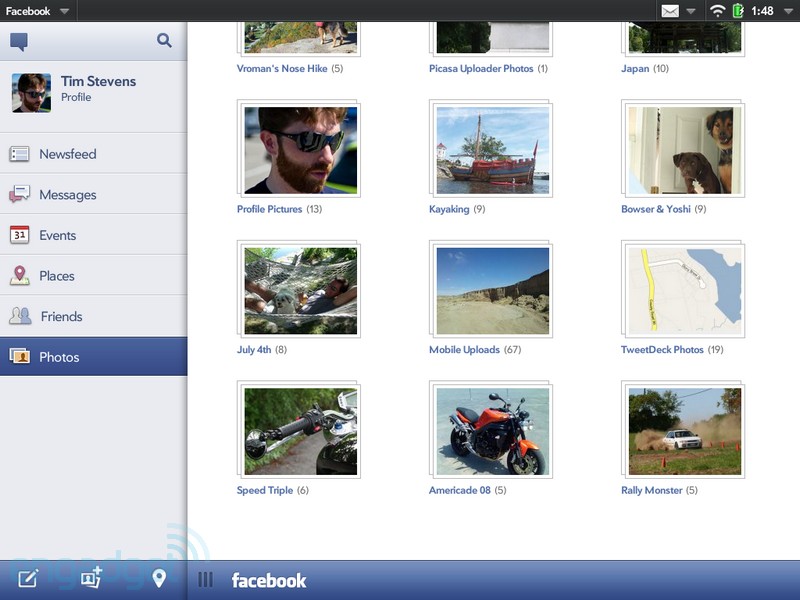This screenshot has height=600, width=800.
Task: Click the Places map pin icon
Action: 19,276
